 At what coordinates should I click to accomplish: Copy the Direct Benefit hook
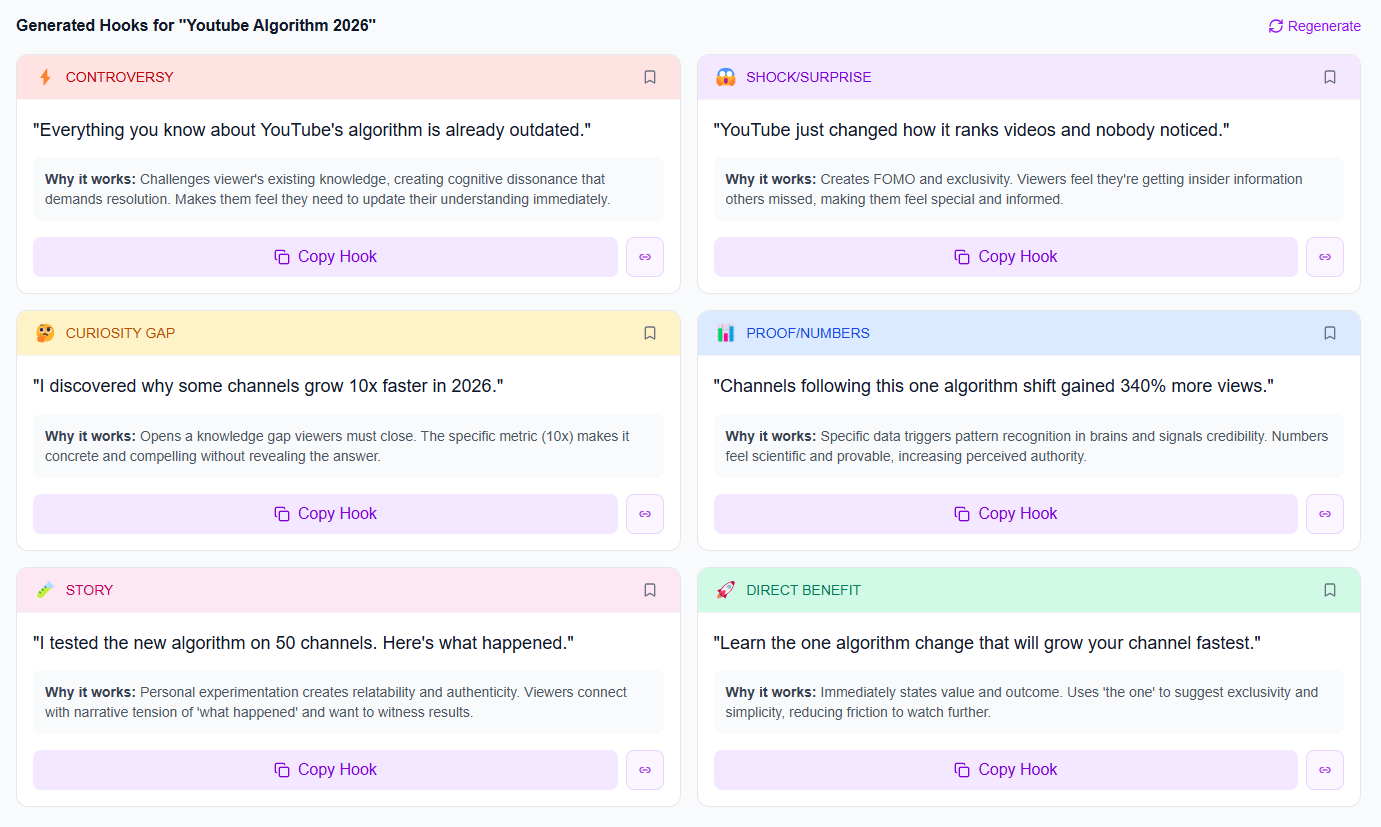pyautogui.click(x=1005, y=770)
